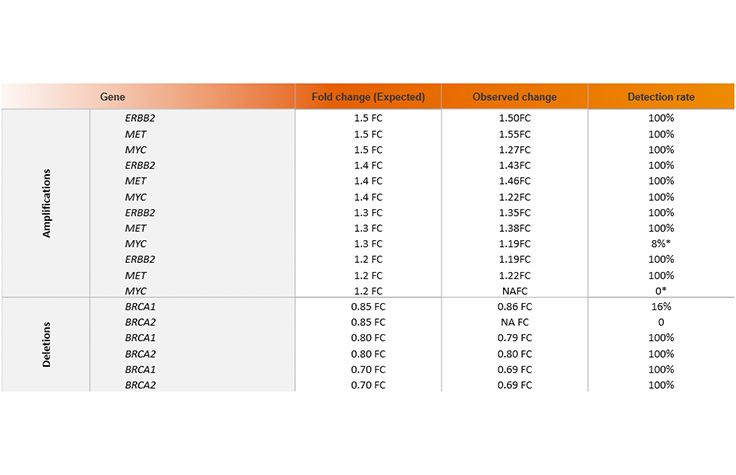This screenshot has height=475, width=736.
Task: Click the Observed change column header
Action: pos(514,97)
